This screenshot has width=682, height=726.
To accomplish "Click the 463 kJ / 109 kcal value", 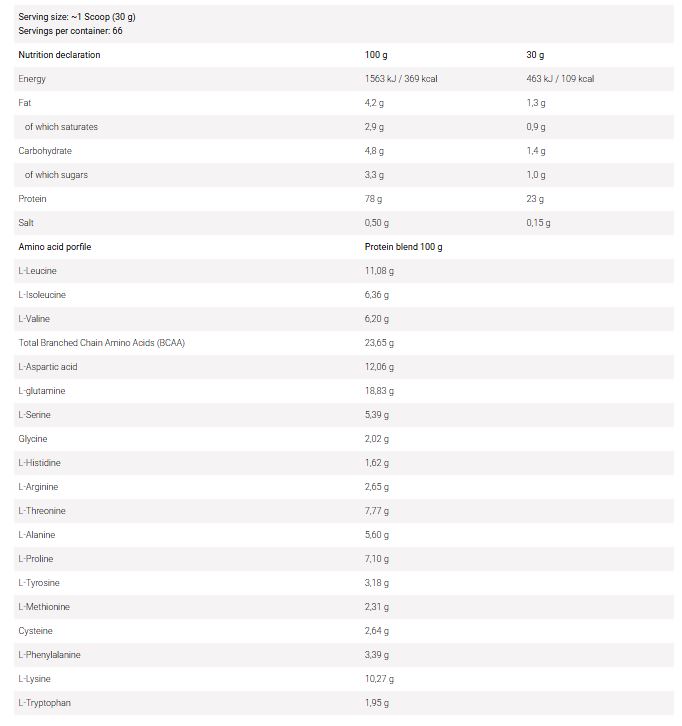I will [x=560, y=79].
